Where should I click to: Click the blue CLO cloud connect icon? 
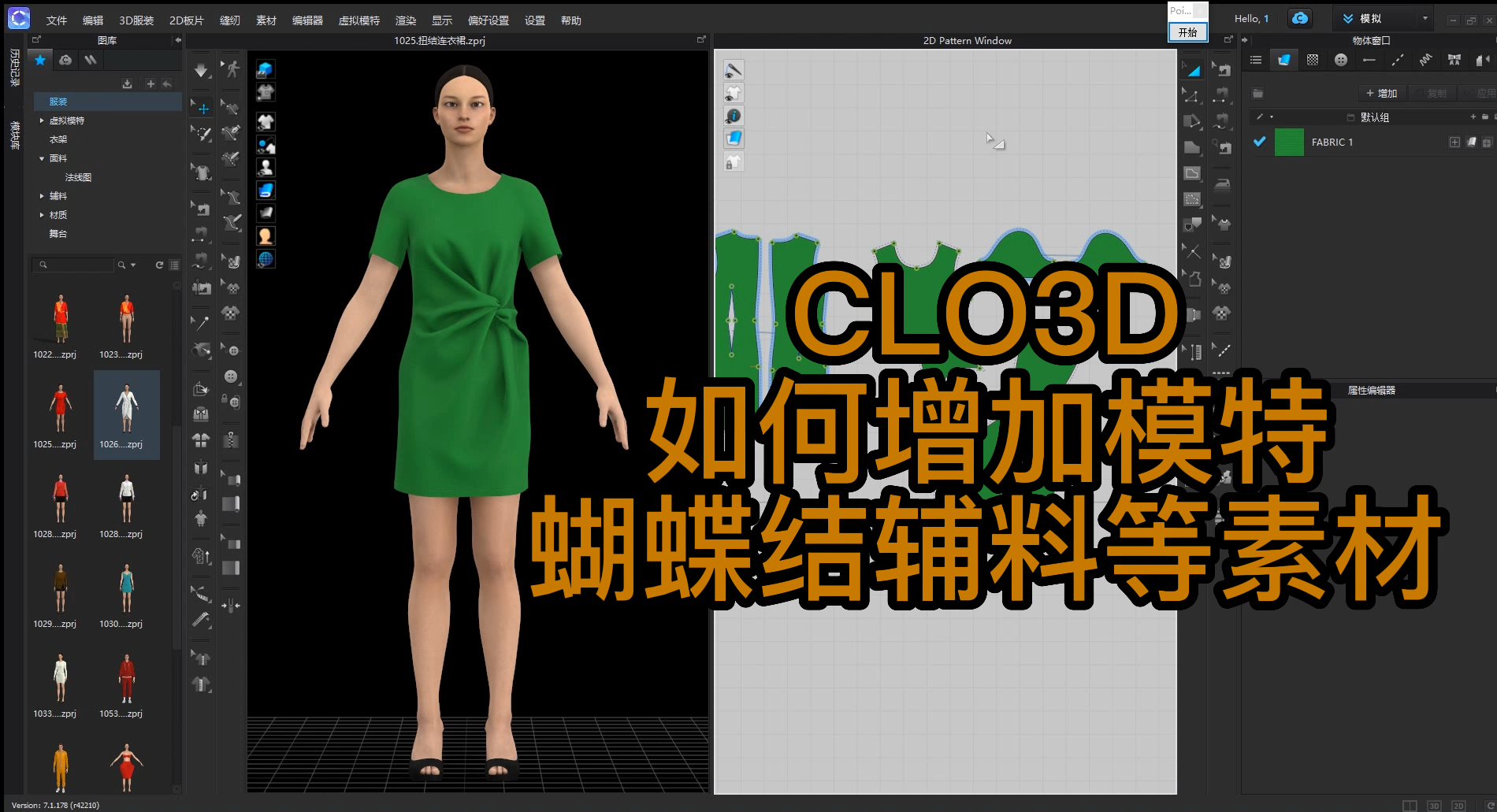click(1300, 18)
